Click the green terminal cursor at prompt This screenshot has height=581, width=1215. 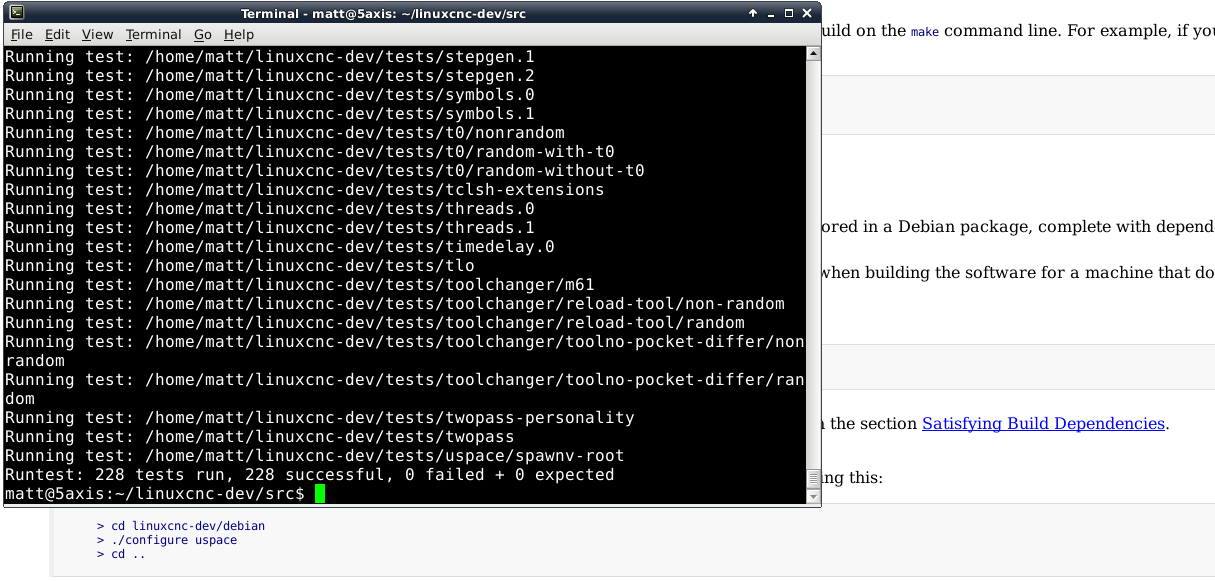pos(320,493)
